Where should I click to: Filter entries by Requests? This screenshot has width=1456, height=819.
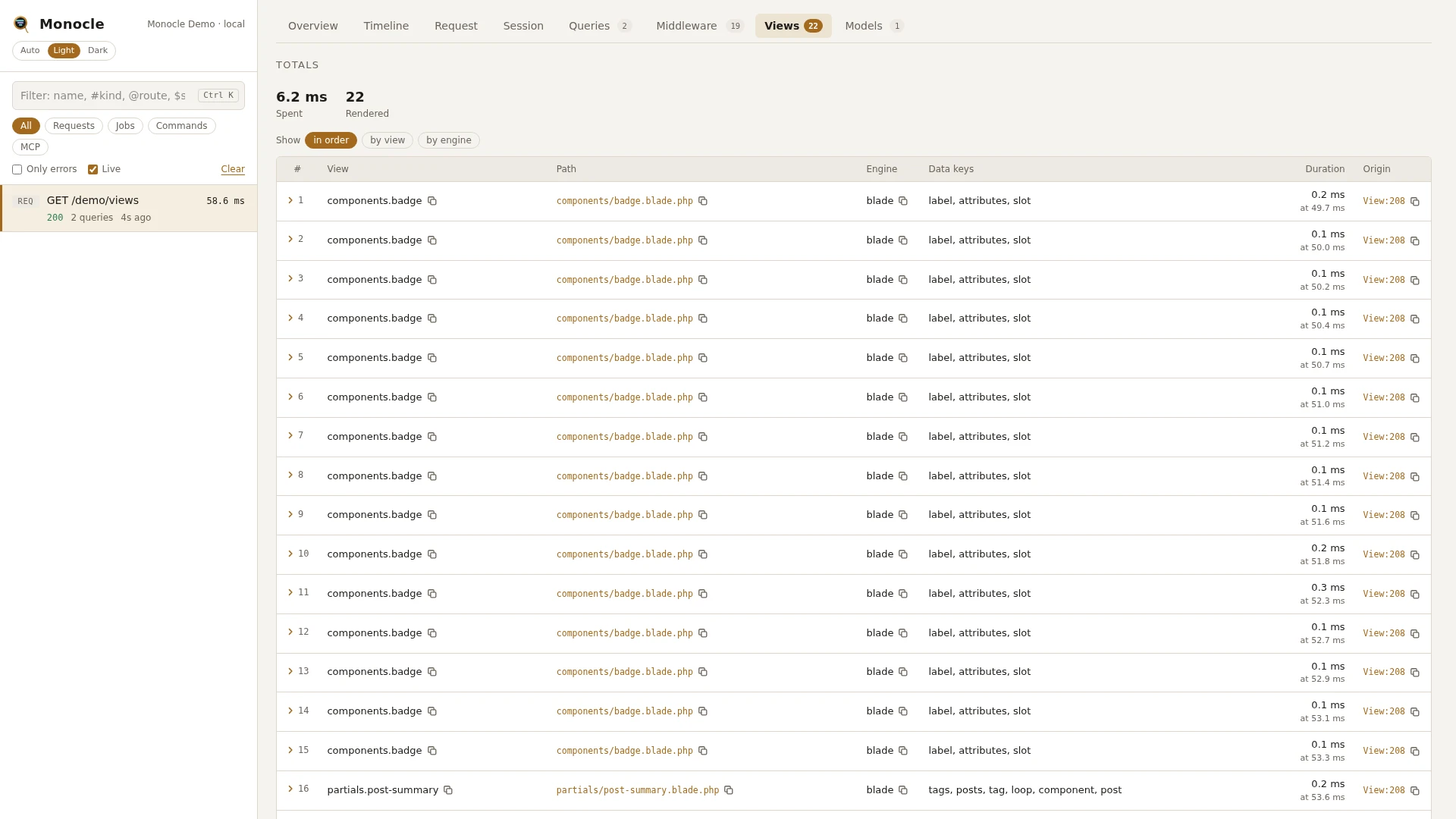pos(74,126)
